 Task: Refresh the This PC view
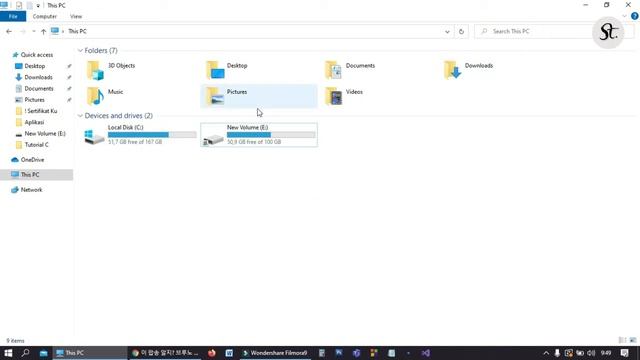tap(461, 31)
